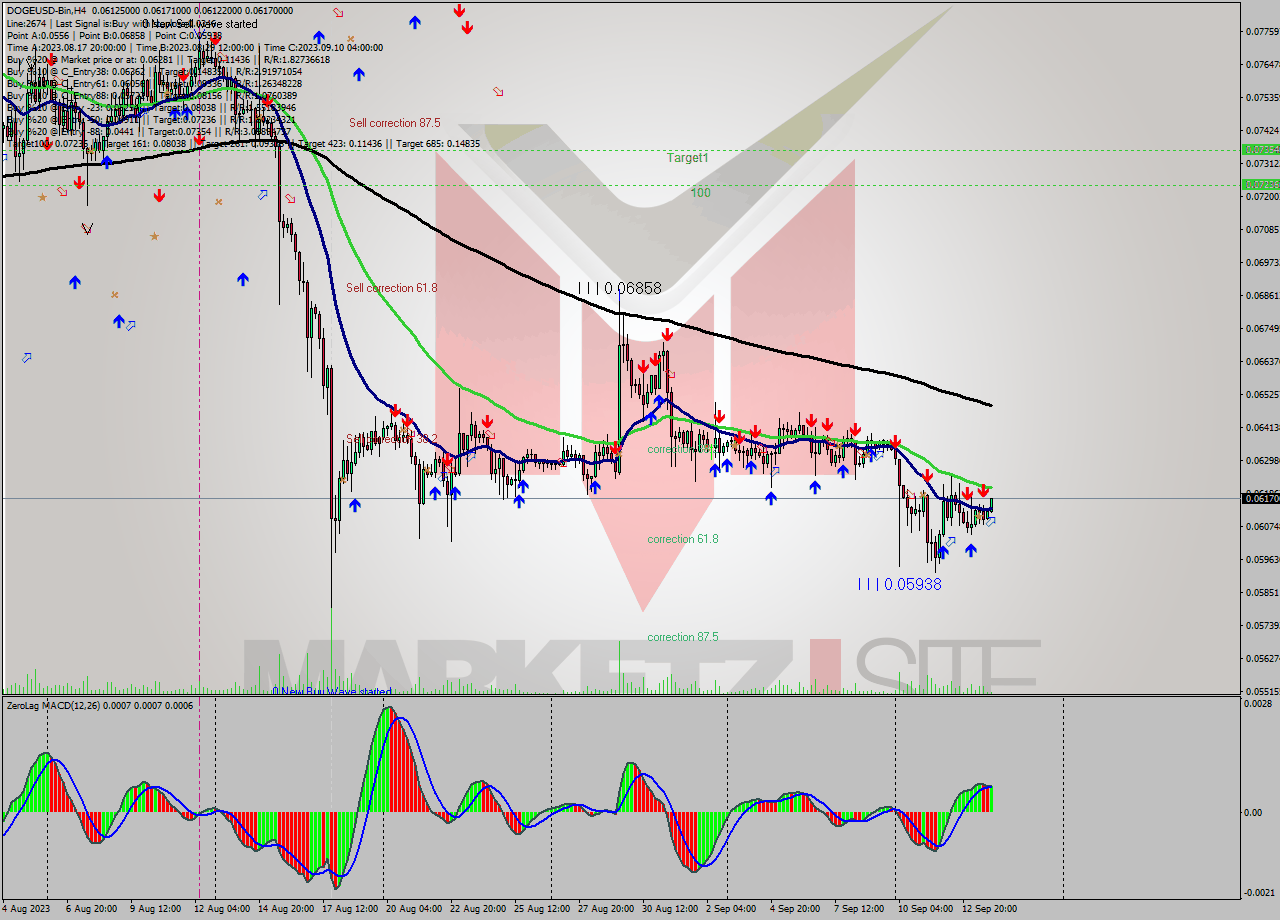Select the '0.06858' swing high label

(x=620, y=288)
